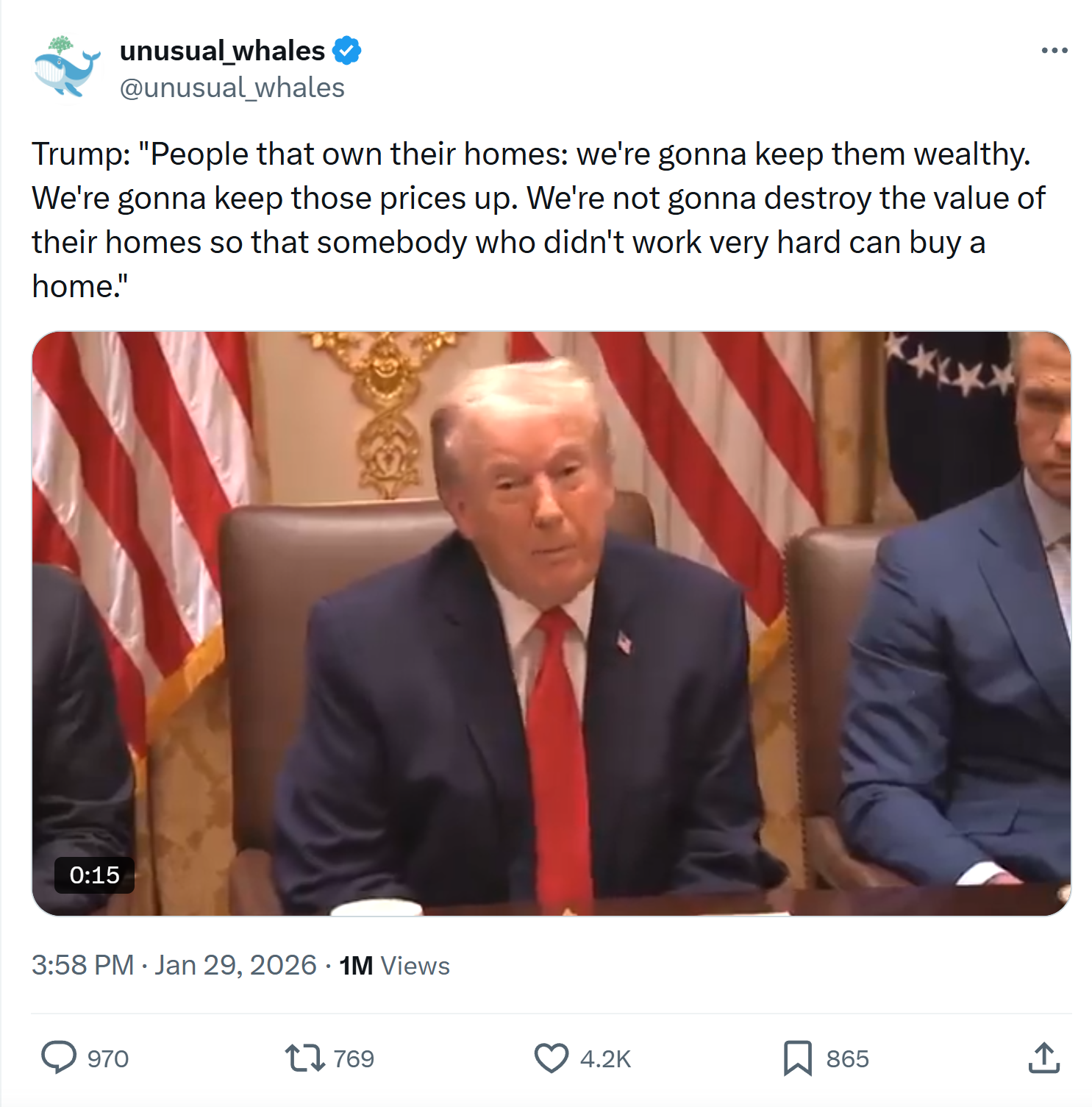Click the 865 bookmarks count
This screenshot has width=1092, height=1107.
pyautogui.click(x=847, y=1058)
